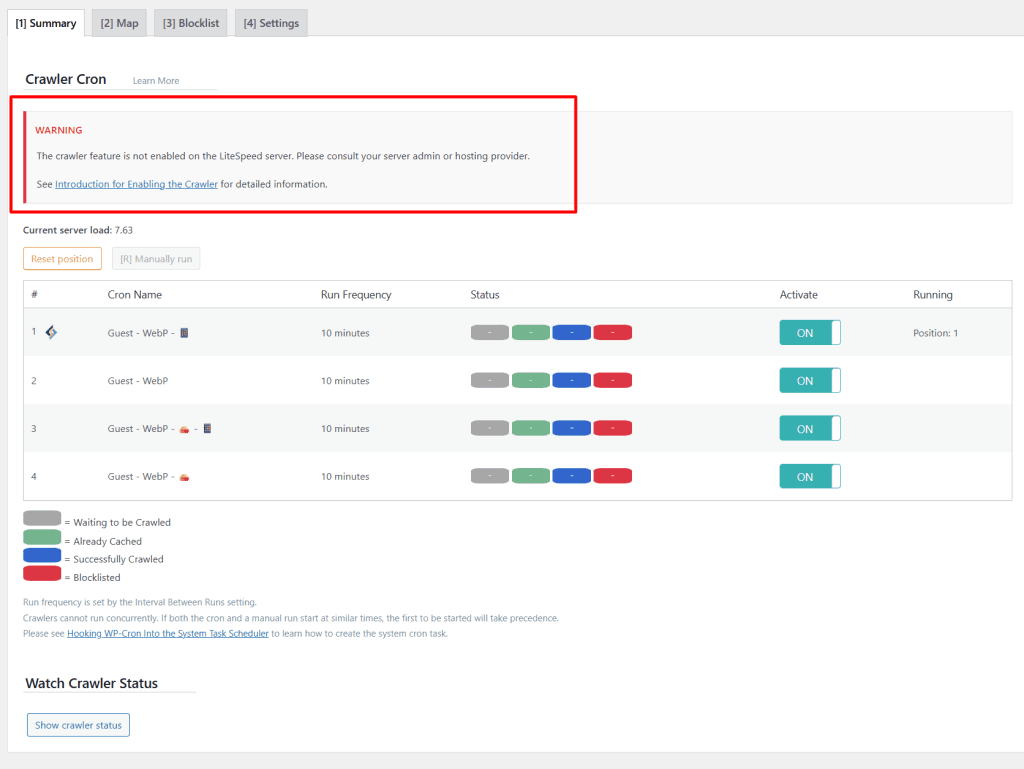Image resolution: width=1024 pixels, height=769 pixels.
Task: Click the mobile icon in crawler 1 name
Action: point(183,331)
